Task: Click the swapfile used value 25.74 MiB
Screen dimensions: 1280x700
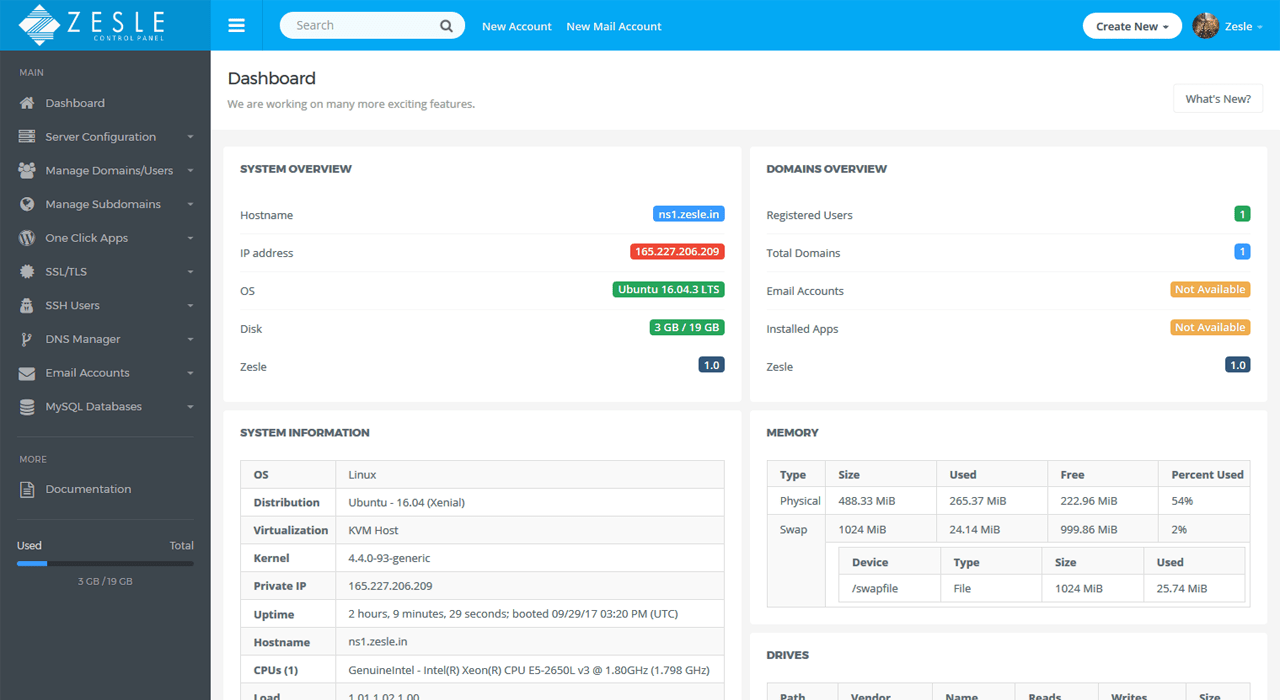Action: 1181,589
